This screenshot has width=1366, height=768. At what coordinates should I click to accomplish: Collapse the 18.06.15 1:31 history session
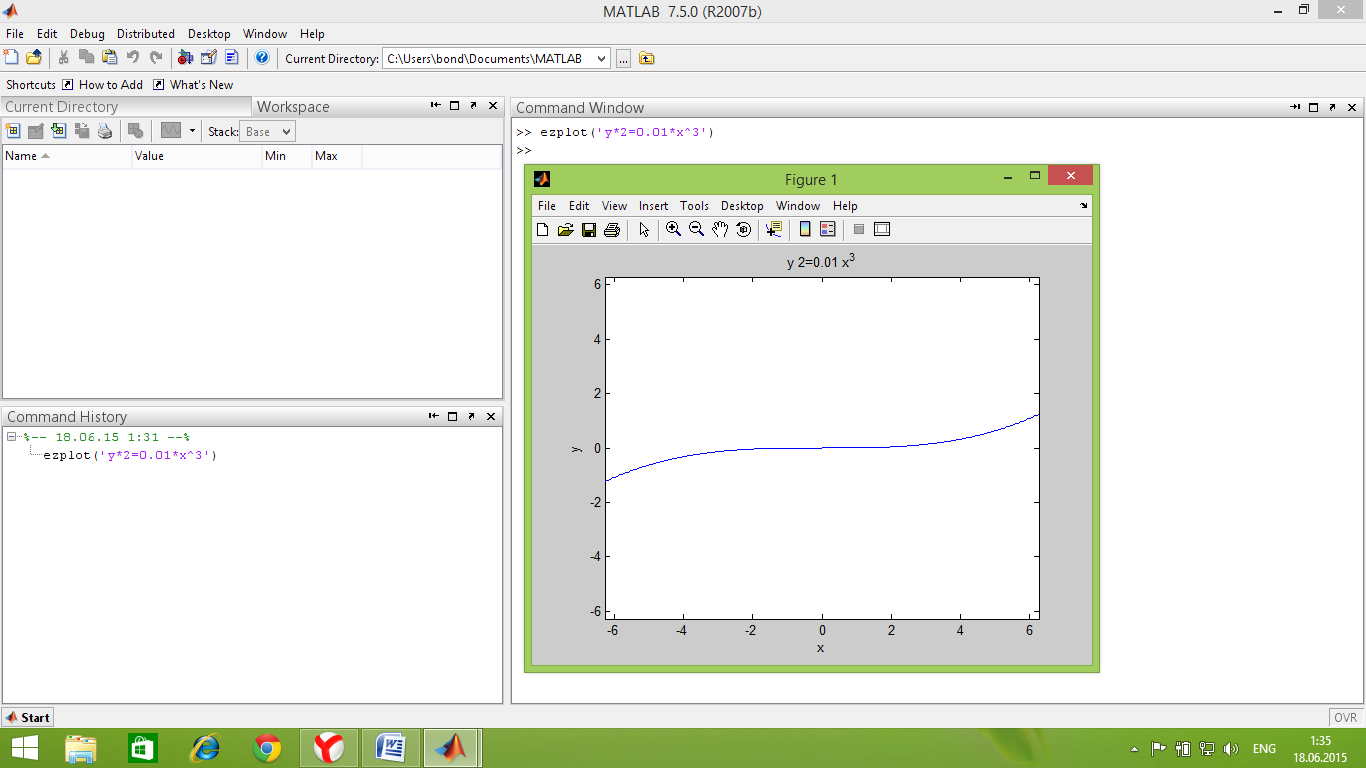pyautogui.click(x=11, y=437)
